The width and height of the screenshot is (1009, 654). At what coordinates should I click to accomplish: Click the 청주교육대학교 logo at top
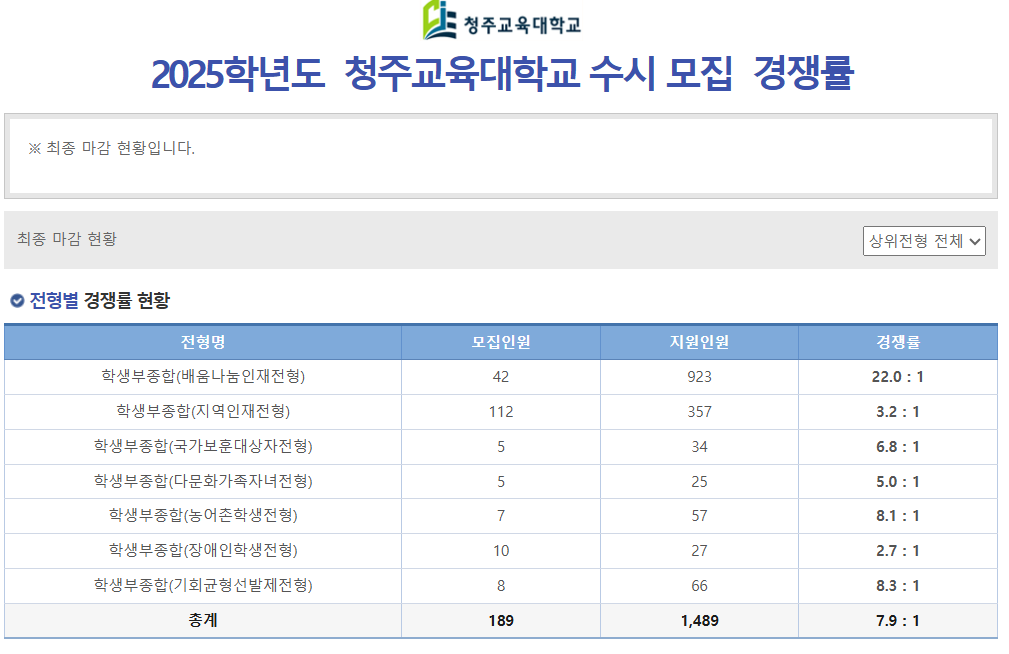(501, 21)
